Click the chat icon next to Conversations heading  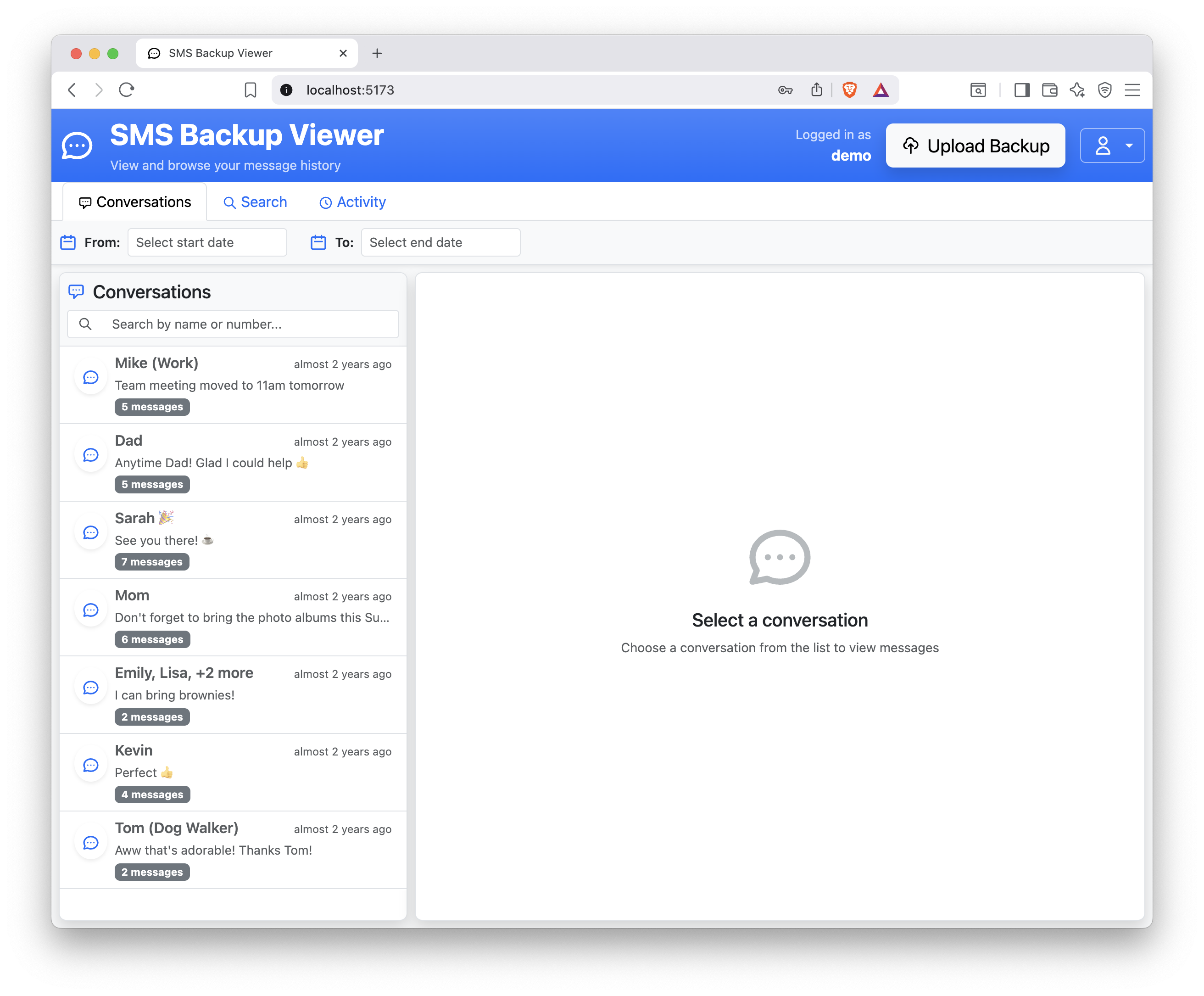click(76, 291)
